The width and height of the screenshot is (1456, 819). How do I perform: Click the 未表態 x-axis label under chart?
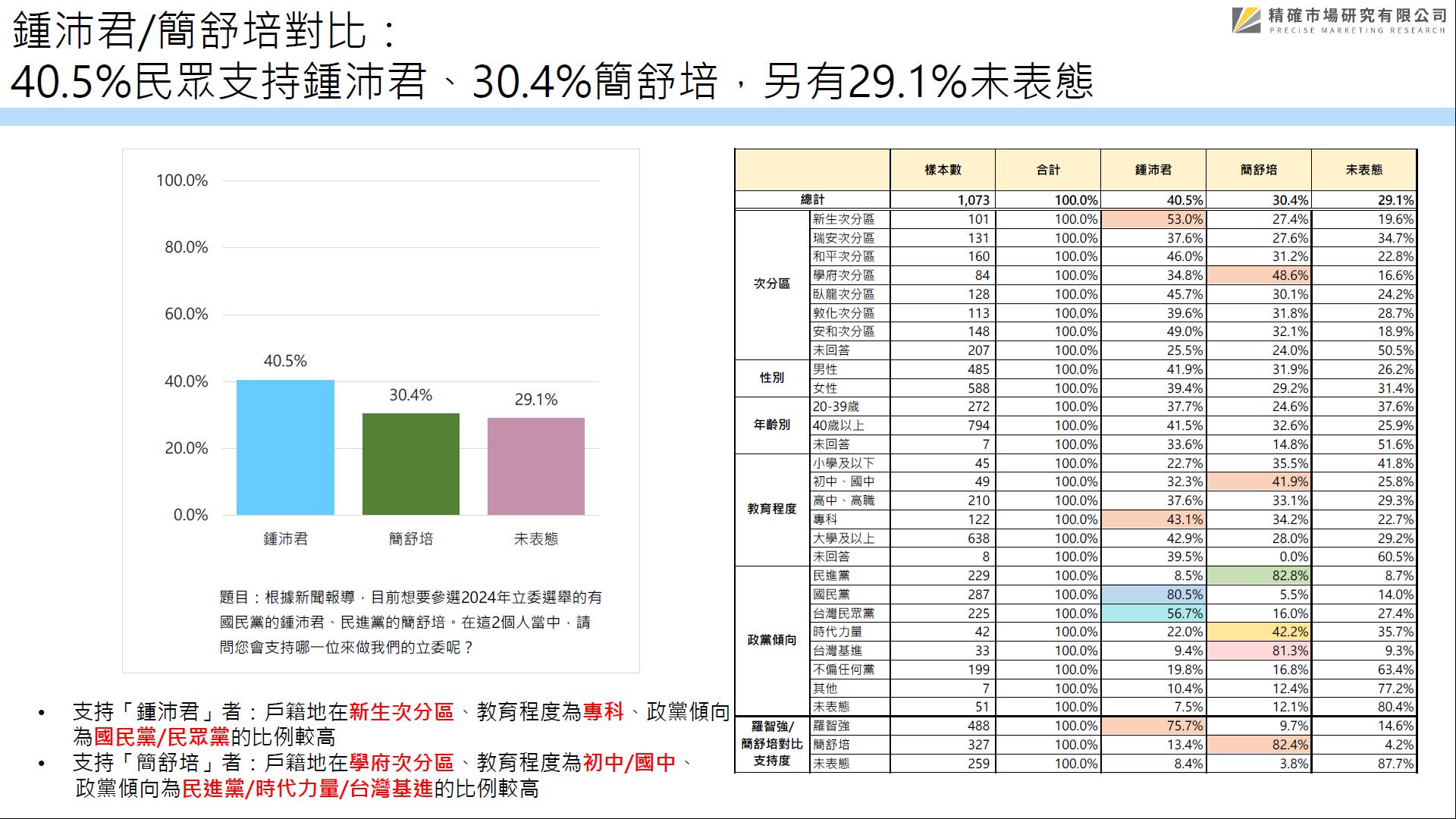536,538
